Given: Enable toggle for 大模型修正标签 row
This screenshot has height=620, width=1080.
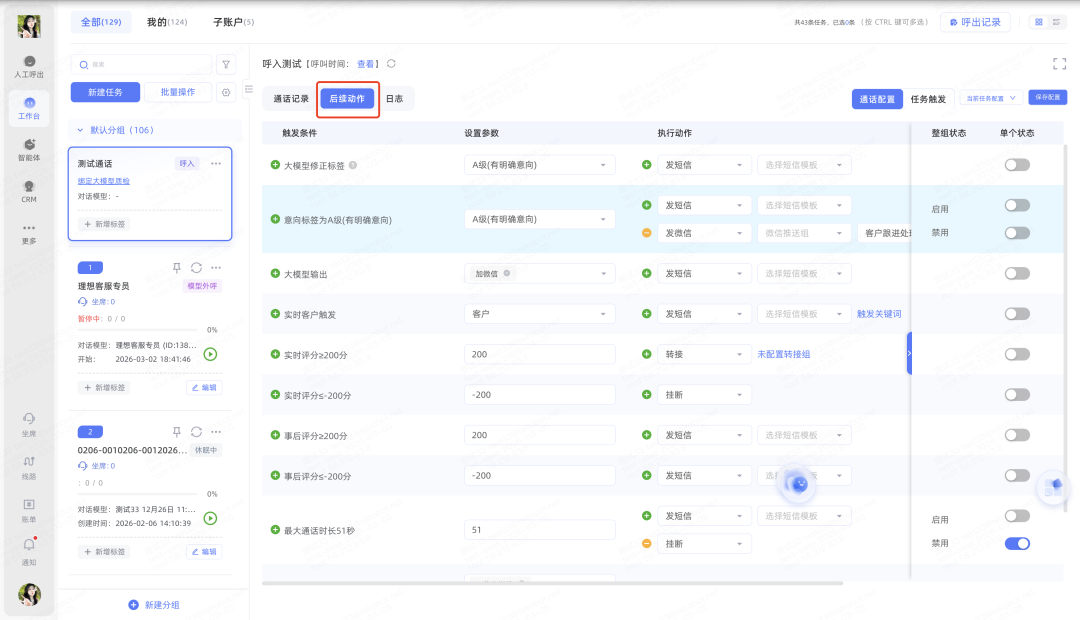Looking at the screenshot, I should coord(1016,165).
